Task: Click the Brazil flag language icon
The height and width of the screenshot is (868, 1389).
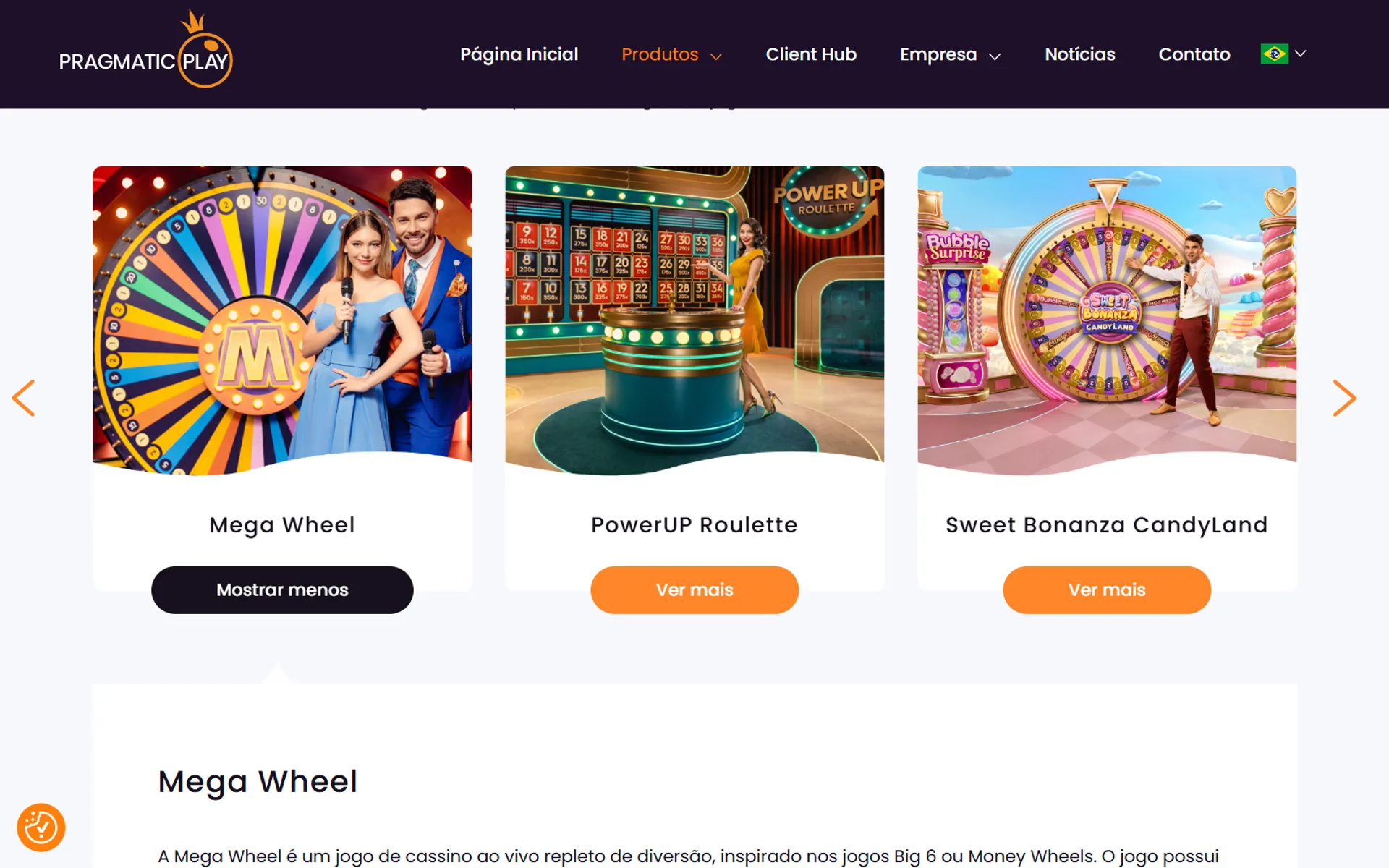Action: (x=1274, y=54)
